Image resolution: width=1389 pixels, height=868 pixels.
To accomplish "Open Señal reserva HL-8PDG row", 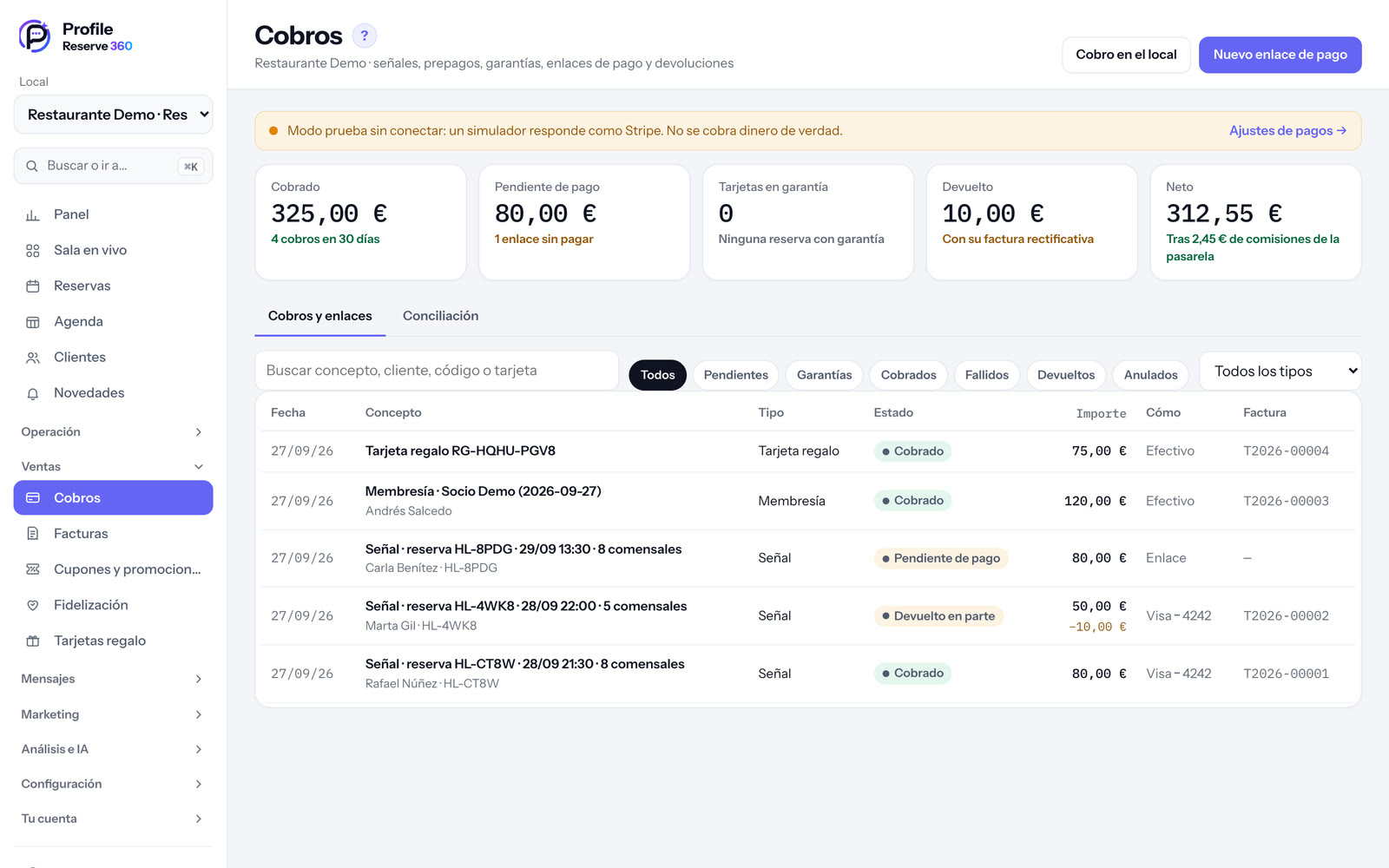I will click(807, 558).
